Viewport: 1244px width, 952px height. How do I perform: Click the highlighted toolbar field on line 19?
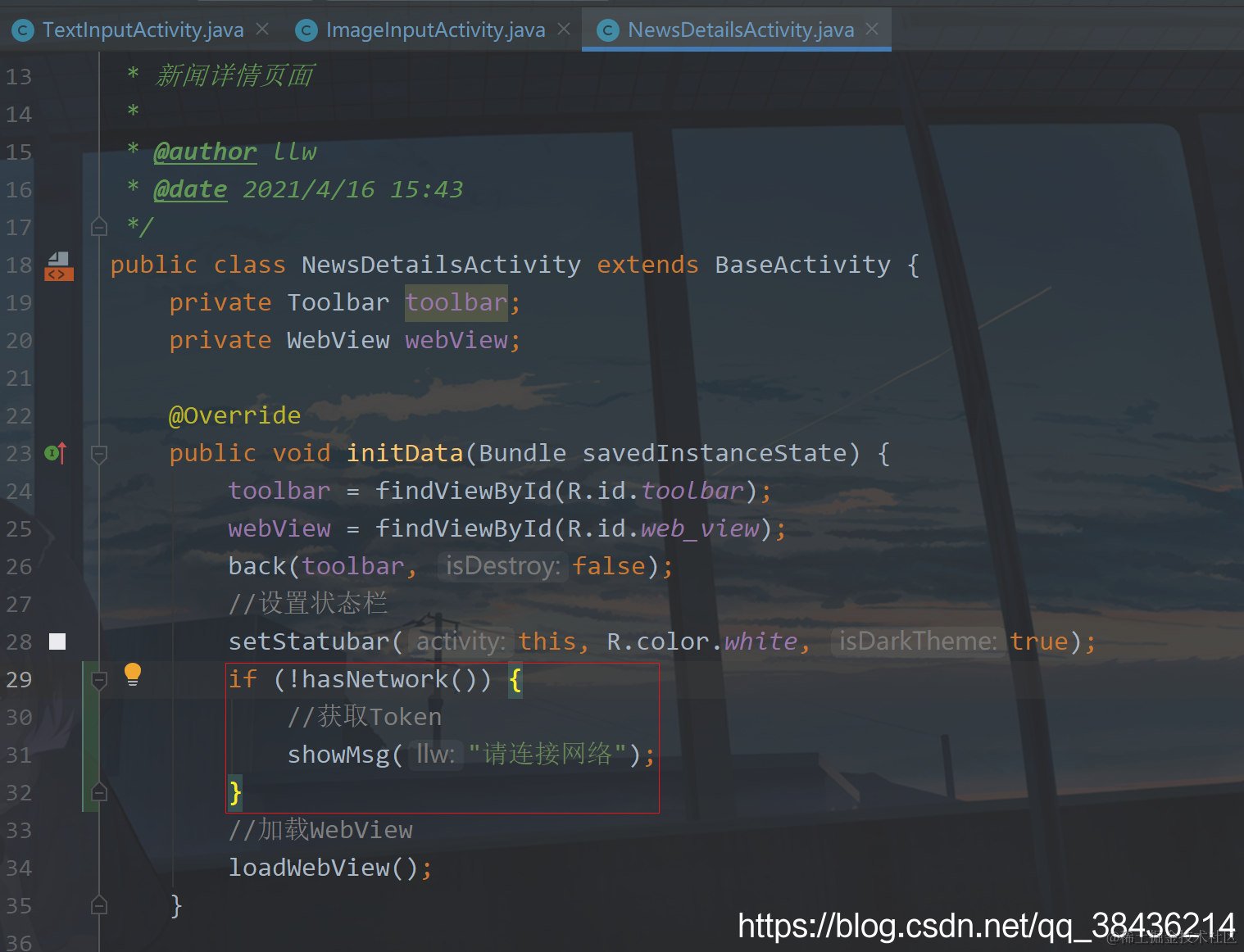coord(456,302)
